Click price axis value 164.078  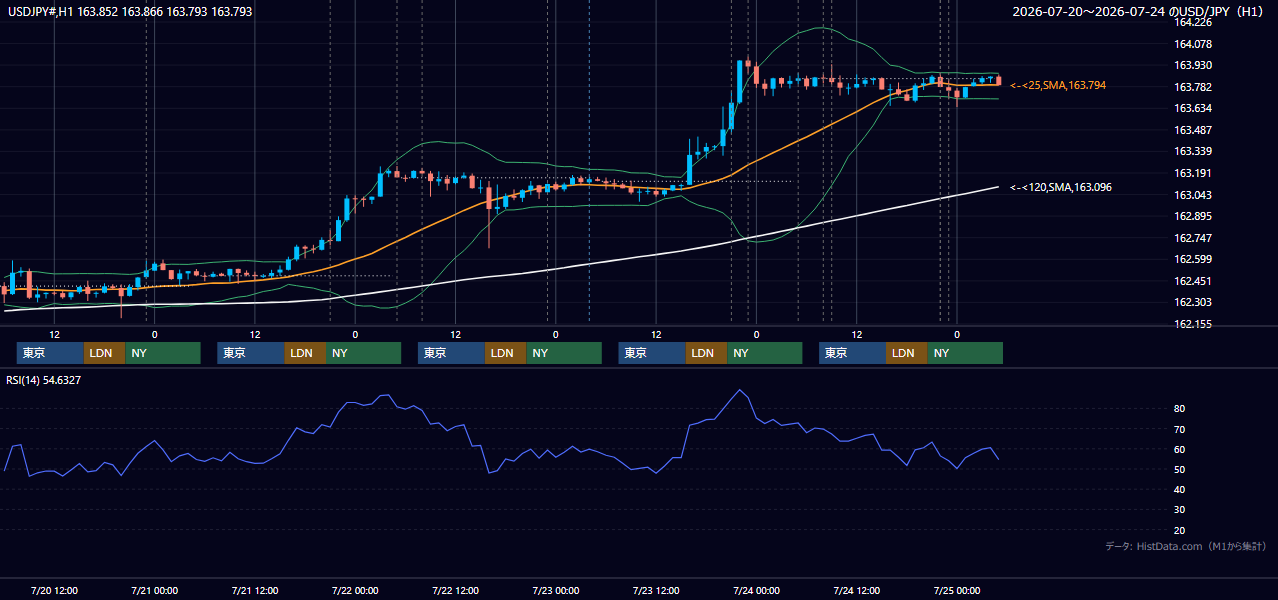pyautogui.click(x=1193, y=44)
